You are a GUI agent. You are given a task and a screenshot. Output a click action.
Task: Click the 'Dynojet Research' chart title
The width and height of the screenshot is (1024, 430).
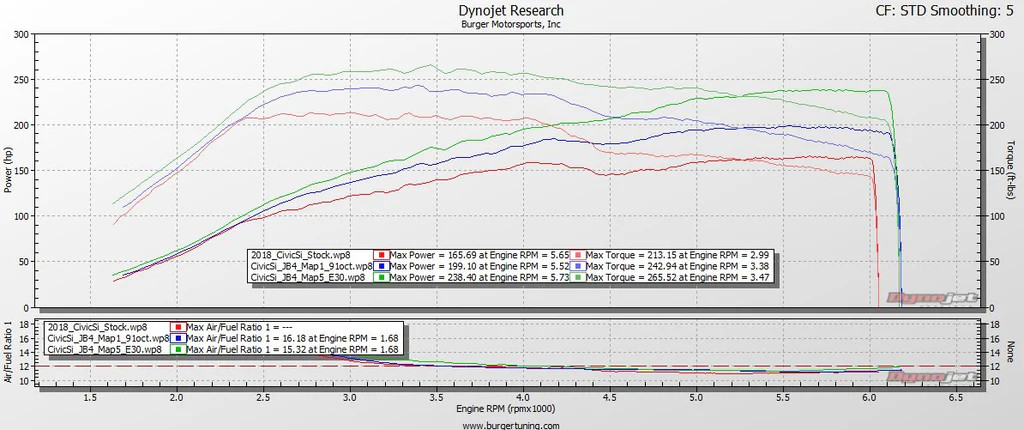(x=511, y=10)
